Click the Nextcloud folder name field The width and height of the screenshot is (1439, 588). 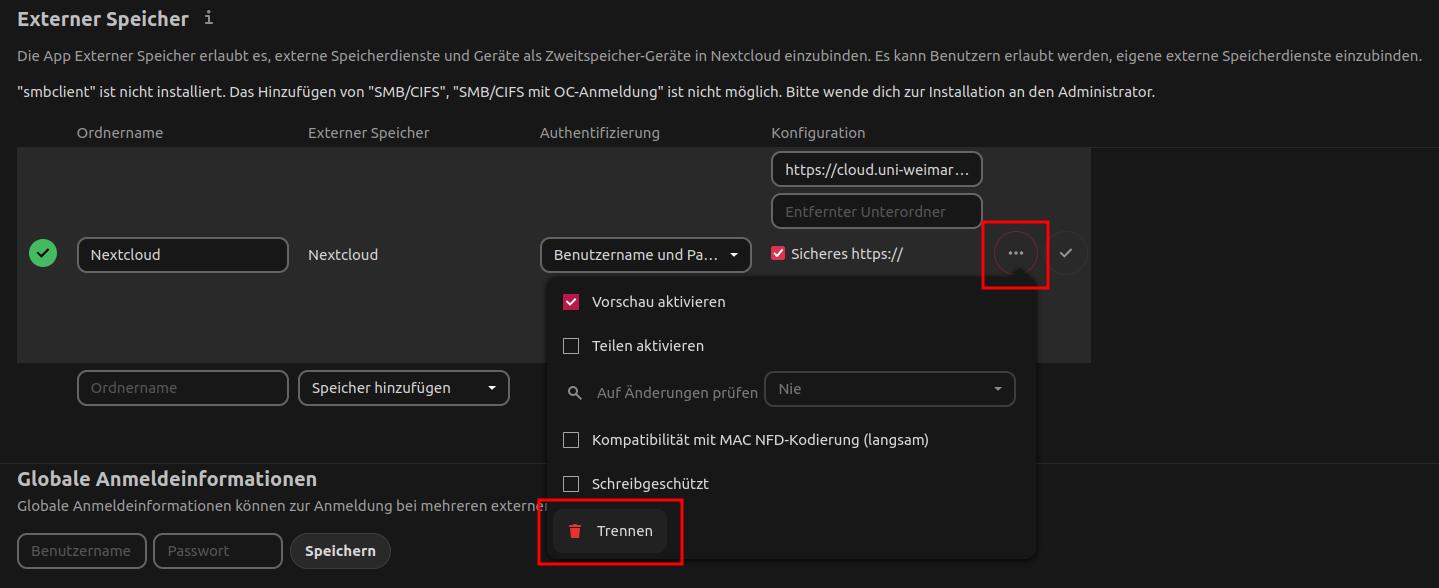(x=182, y=255)
